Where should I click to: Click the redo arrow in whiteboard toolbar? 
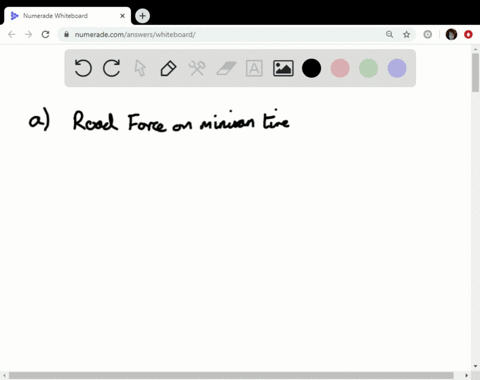point(111,68)
